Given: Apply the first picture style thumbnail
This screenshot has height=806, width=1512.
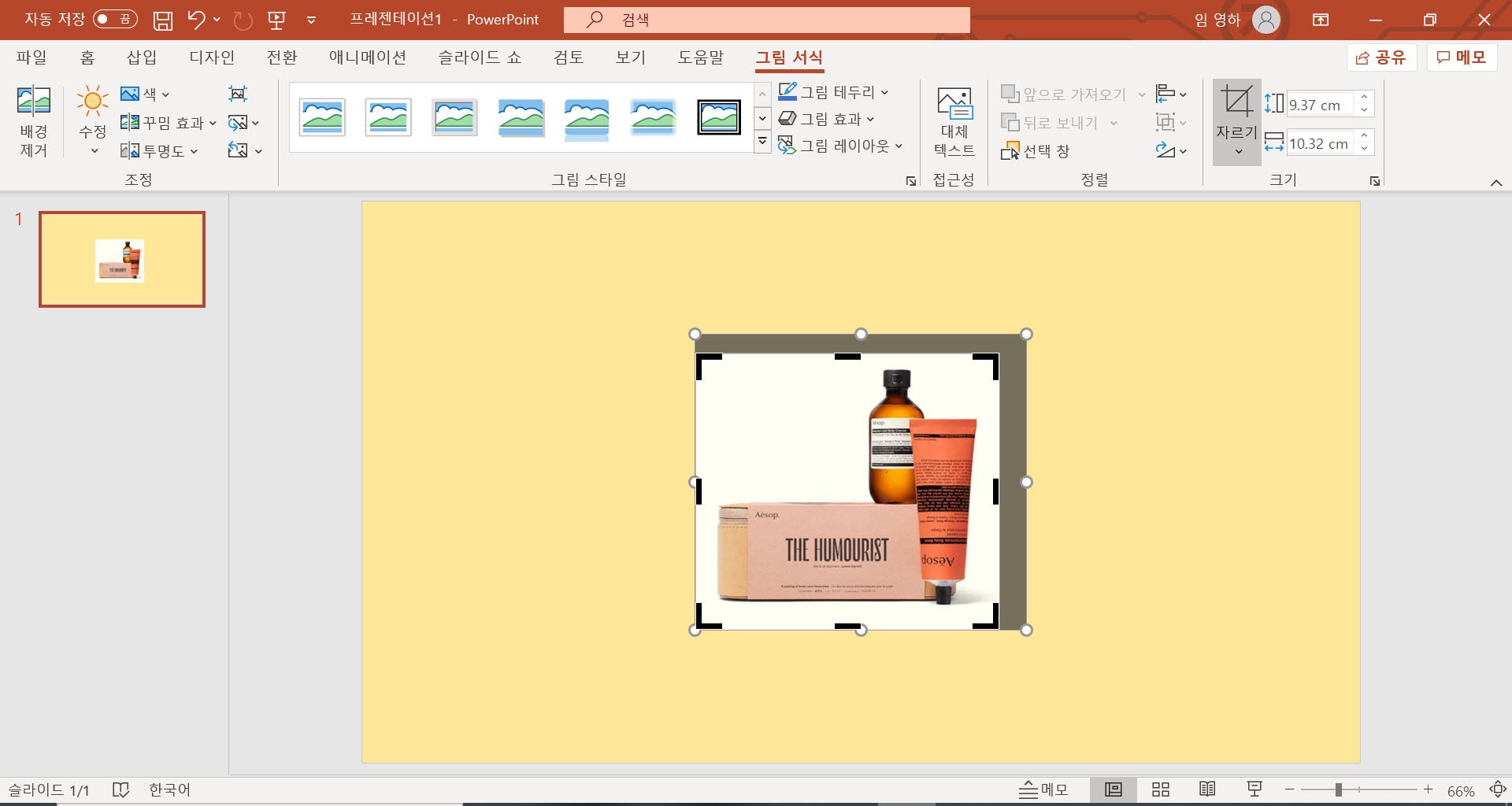Looking at the screenshot, I should tap(322, 117).
